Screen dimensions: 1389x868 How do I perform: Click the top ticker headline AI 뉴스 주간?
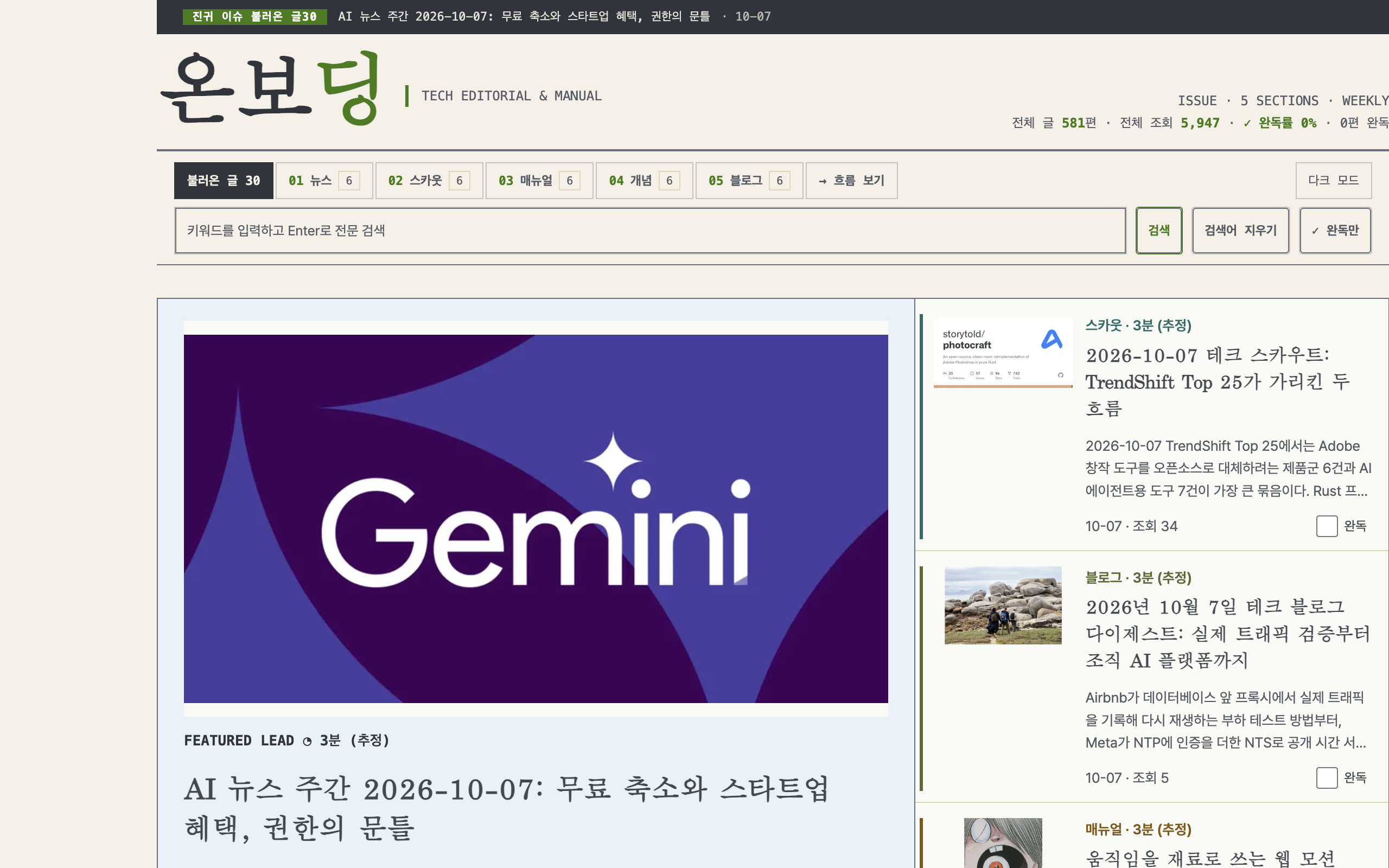coord(524,17)
